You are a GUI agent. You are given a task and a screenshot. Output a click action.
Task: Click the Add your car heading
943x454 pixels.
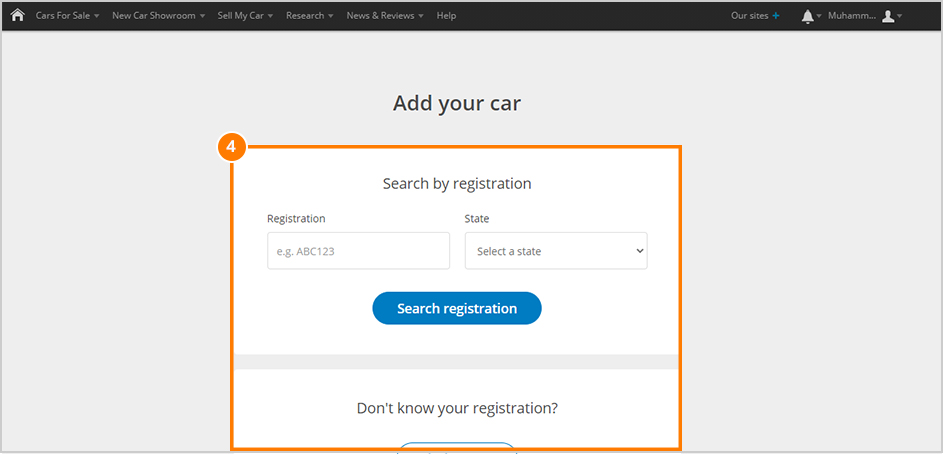(x=457, y=103)
